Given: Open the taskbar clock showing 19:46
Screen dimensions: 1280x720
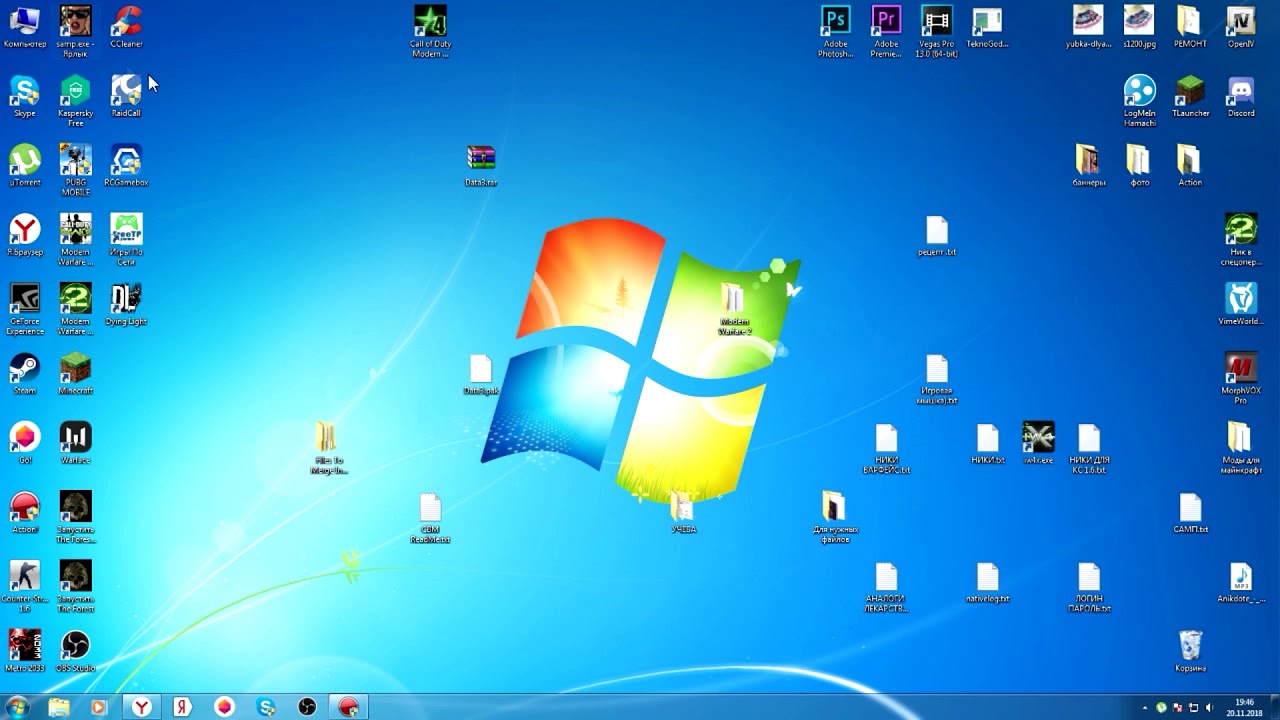Looking at the screenshot, I should [x=1244, y=707].
